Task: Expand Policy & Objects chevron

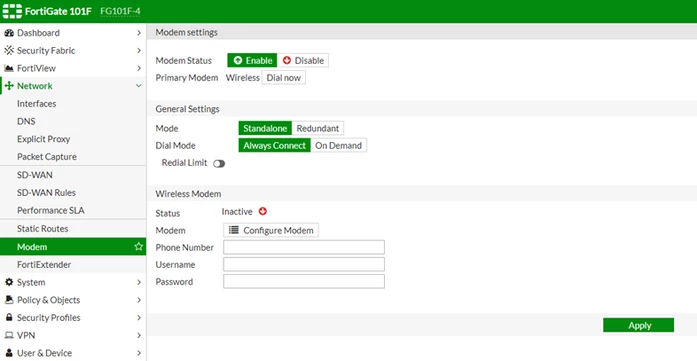Action: pyautogui.click(x=139, y=300)
